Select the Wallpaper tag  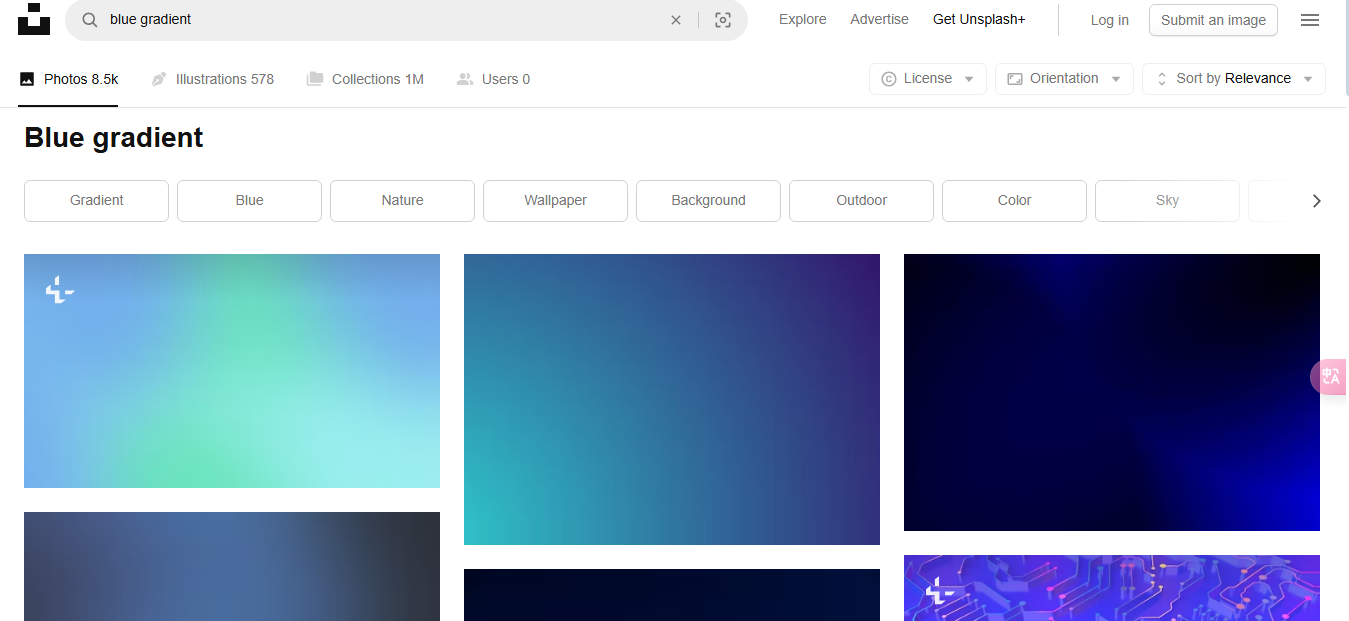[x=555, y=200]
